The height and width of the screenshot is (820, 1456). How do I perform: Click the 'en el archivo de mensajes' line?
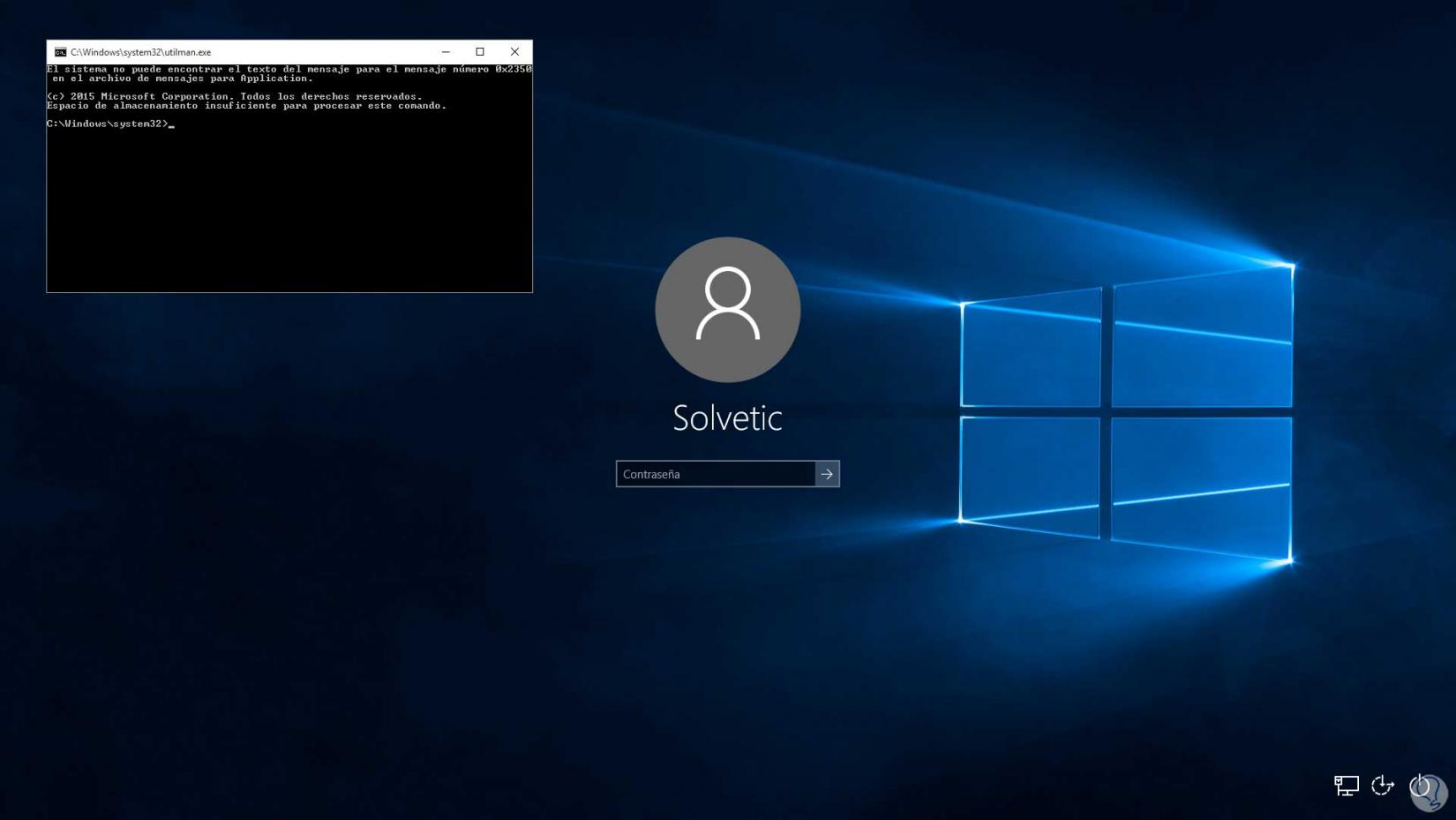(x=183, y=79)
